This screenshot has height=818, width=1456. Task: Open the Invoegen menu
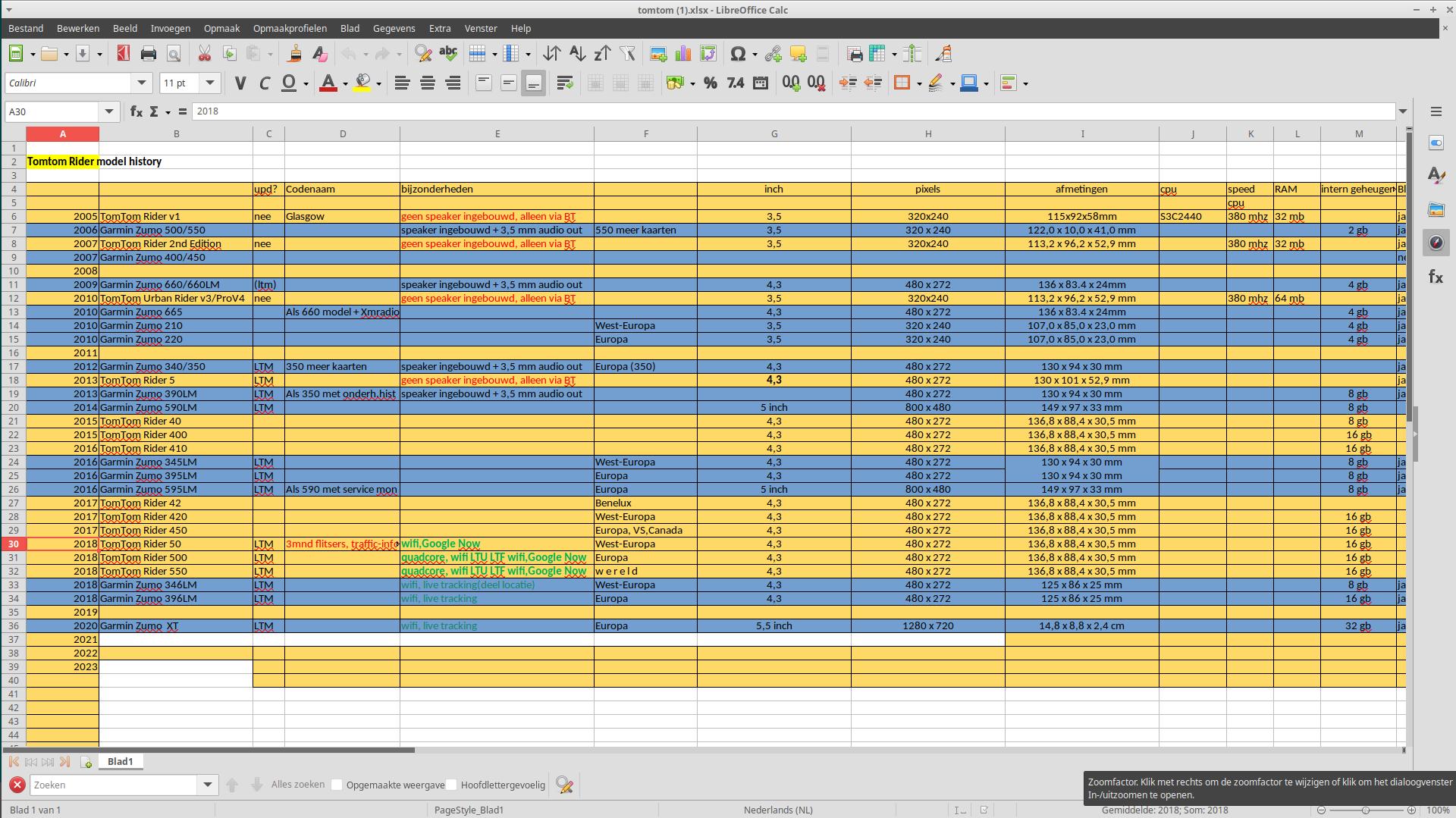171,28
